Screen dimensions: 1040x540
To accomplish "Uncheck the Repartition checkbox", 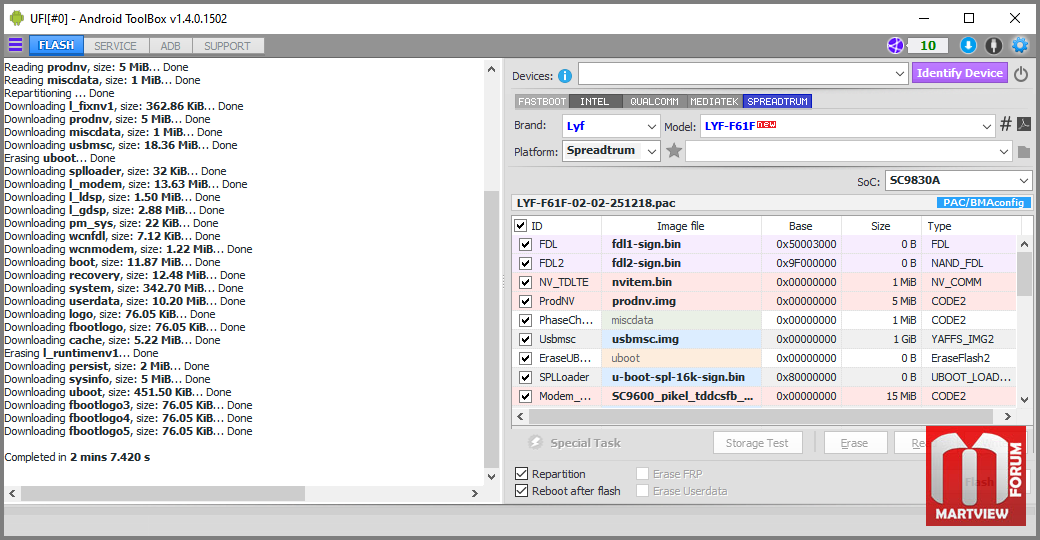I will [x=521, y=474].
